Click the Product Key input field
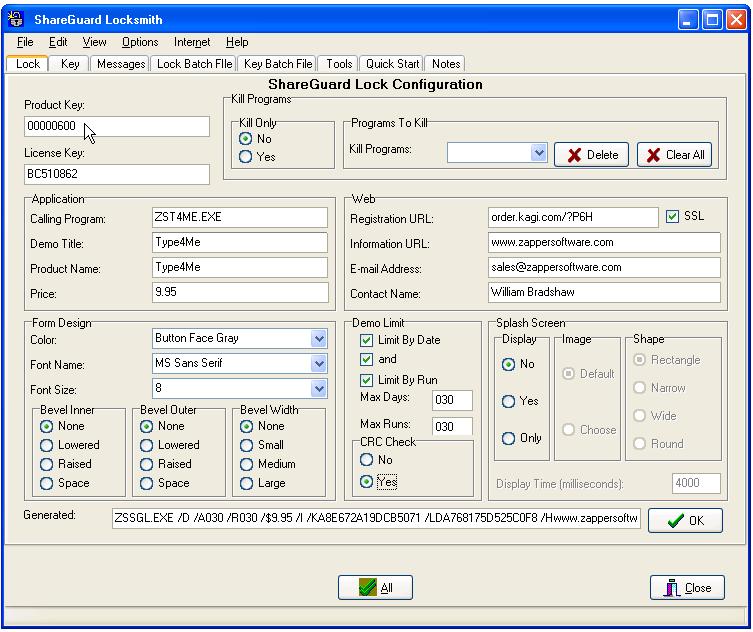Viewport: 753px width, 632px height. tap(117, 126)
